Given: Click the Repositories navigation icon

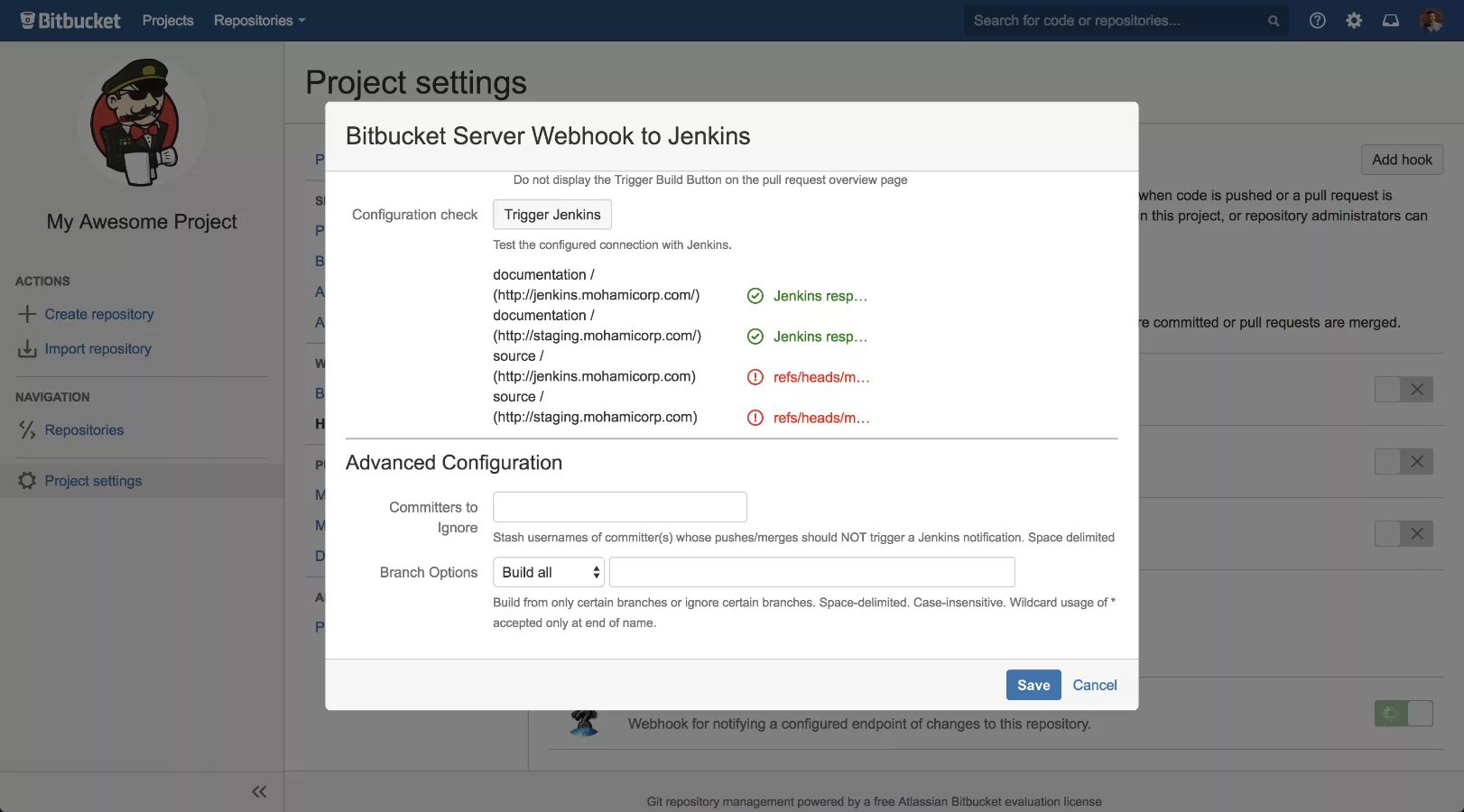Looking at the screenshot, I should (x=27, y=430).
